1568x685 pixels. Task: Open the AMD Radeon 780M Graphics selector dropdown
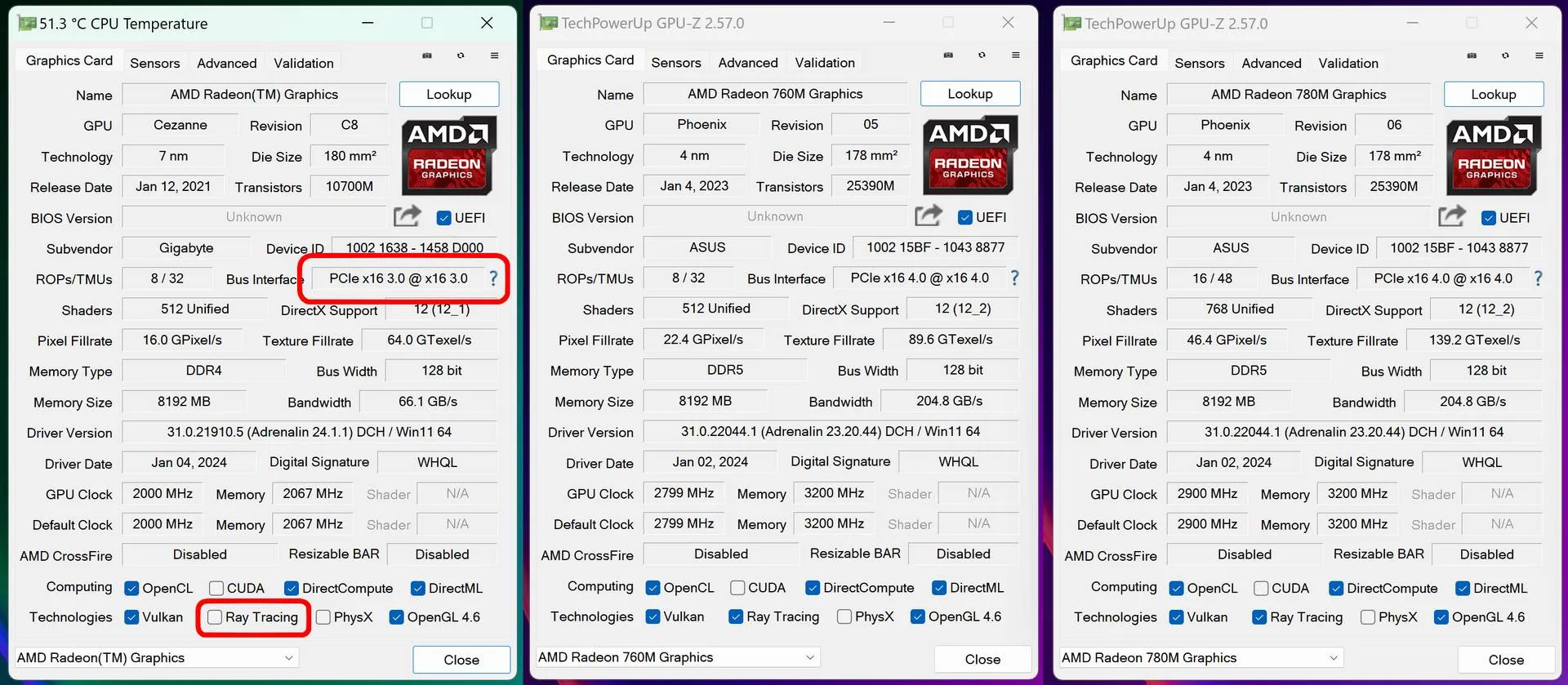[x=1201, y=658]
